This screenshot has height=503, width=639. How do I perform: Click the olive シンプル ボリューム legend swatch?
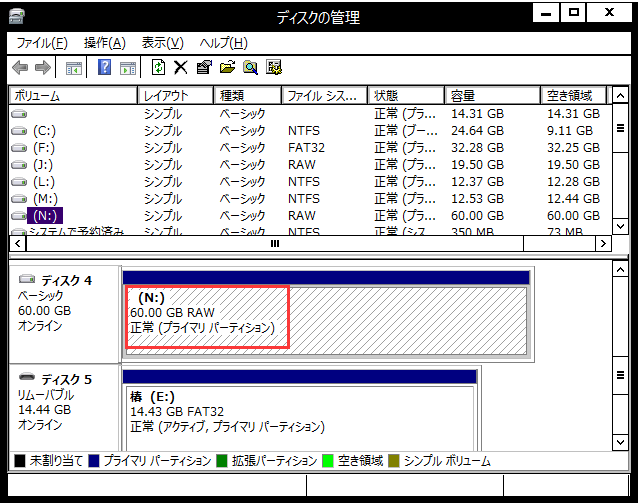point(394,461)
